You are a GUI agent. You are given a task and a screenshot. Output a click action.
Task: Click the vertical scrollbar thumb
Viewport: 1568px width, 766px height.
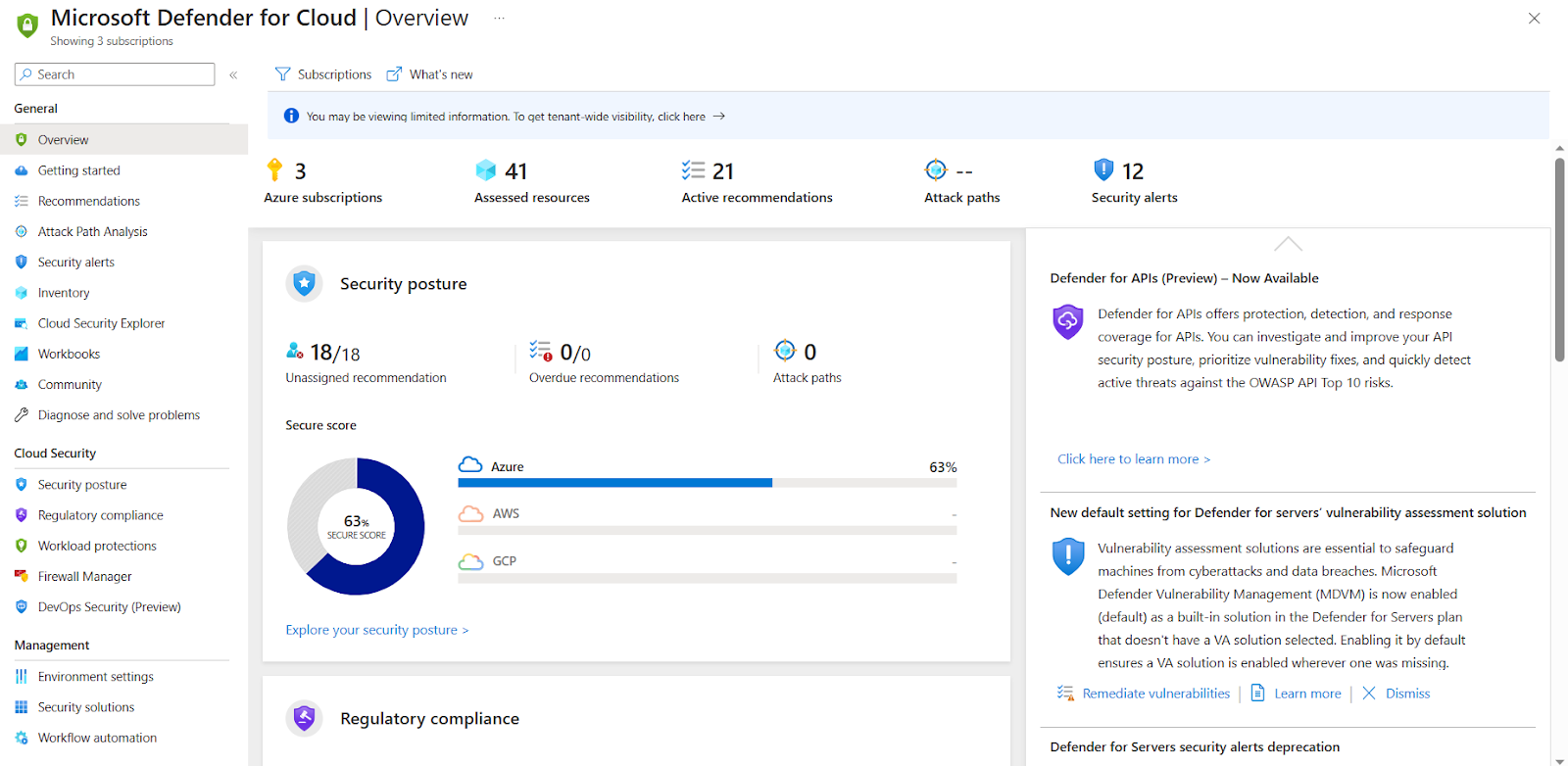(1559, 260)
